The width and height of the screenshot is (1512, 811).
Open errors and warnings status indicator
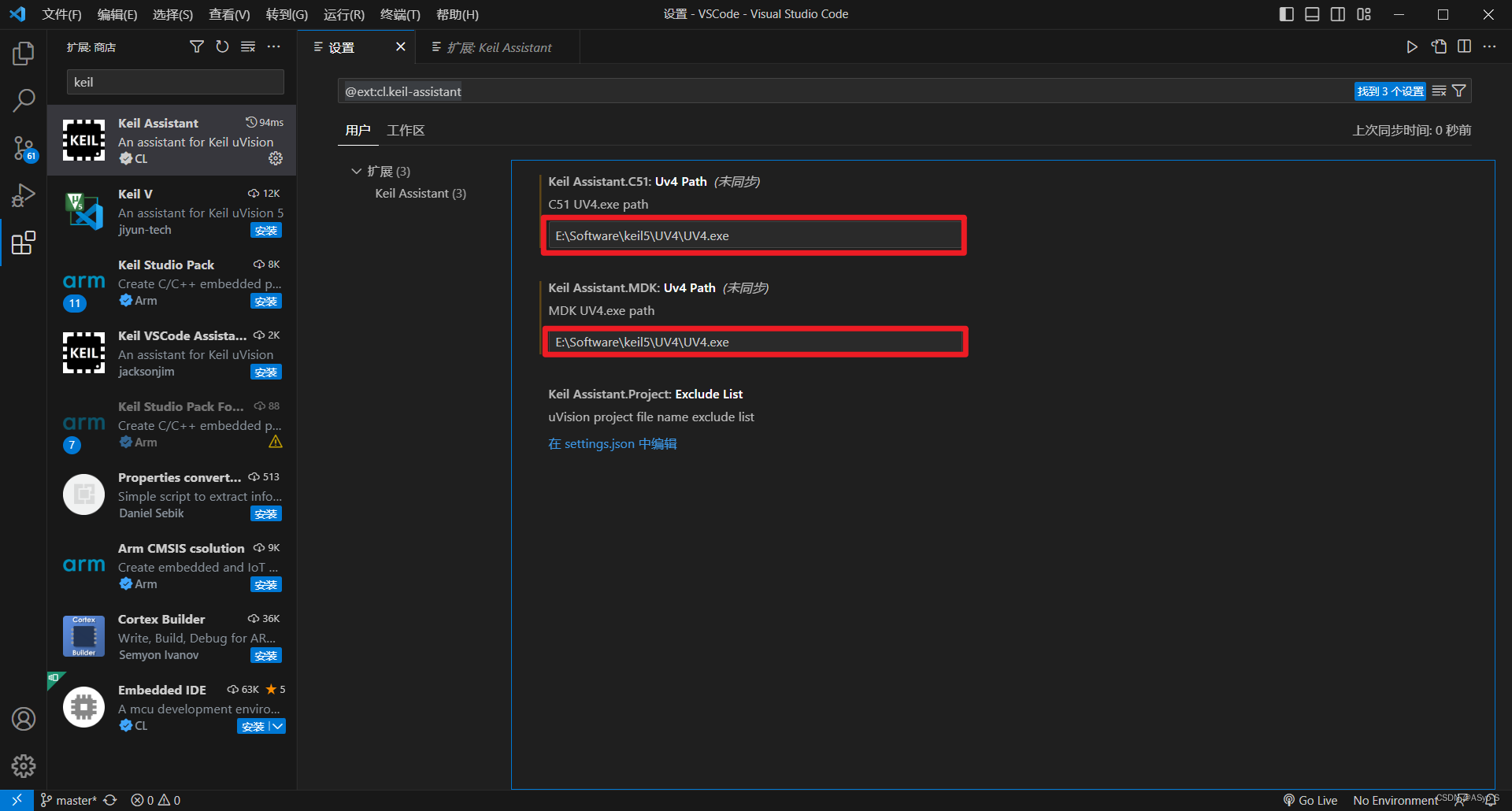(155, 800)
